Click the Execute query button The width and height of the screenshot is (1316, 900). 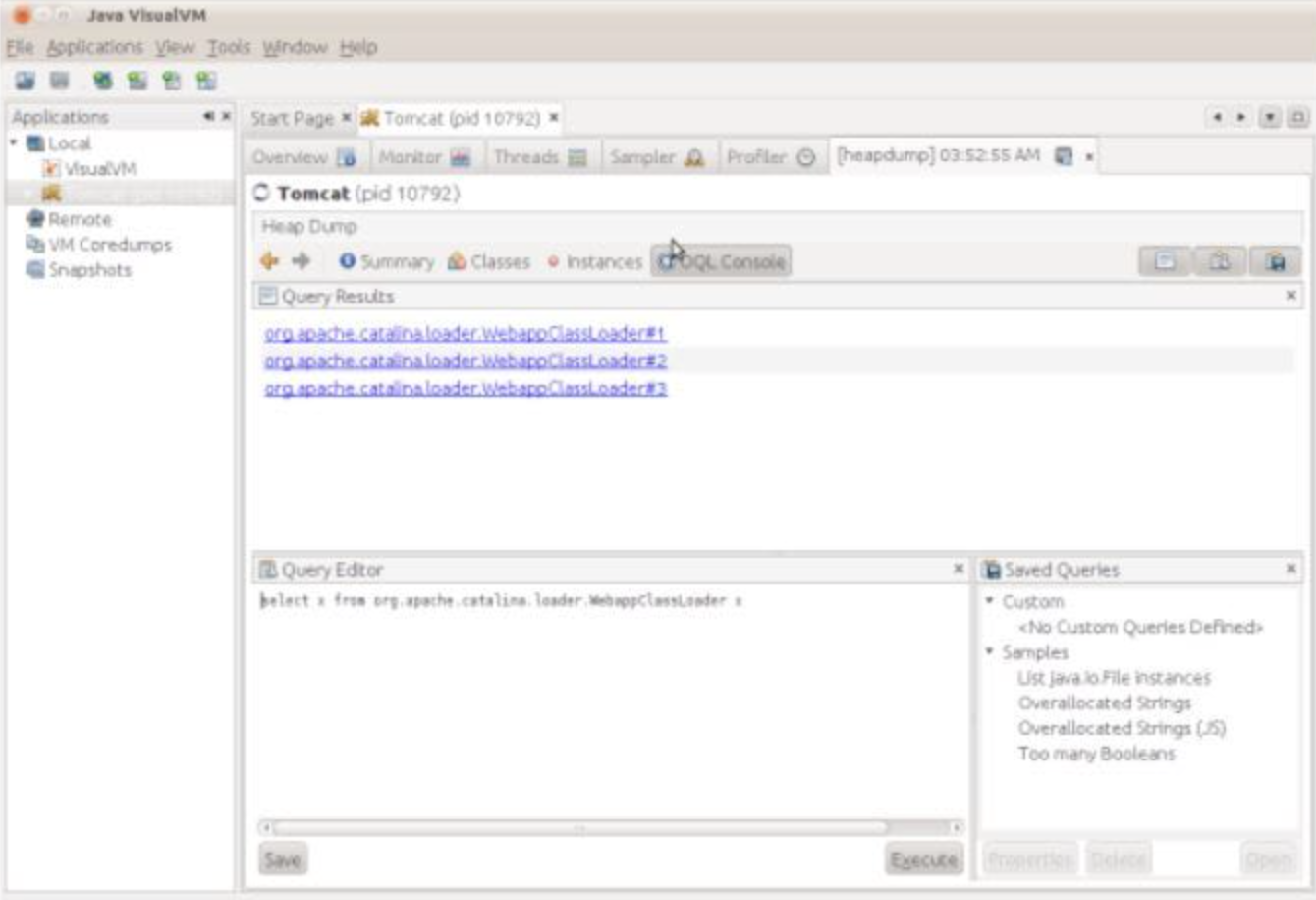923,860
